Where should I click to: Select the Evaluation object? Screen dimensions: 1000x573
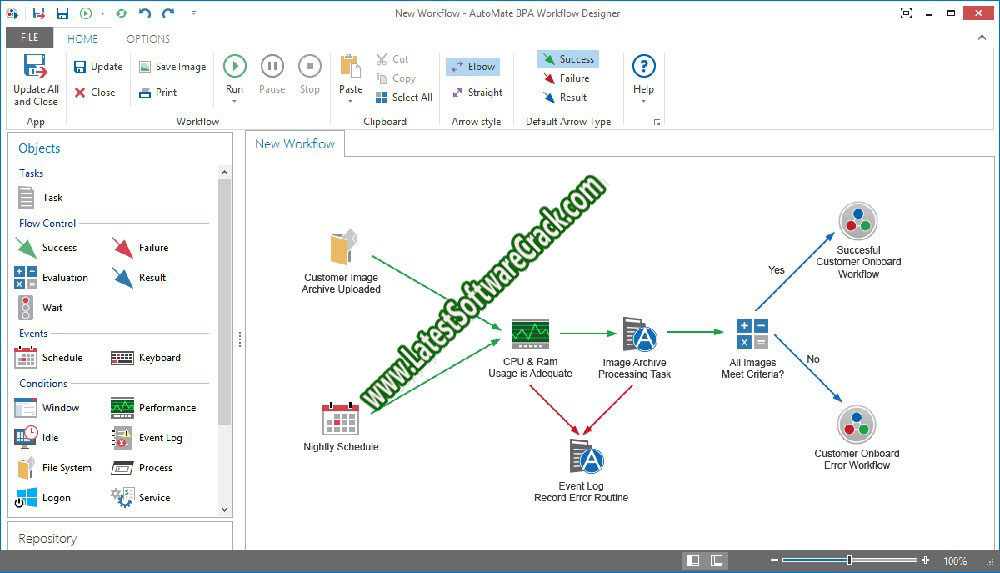[x=51, y=278]
